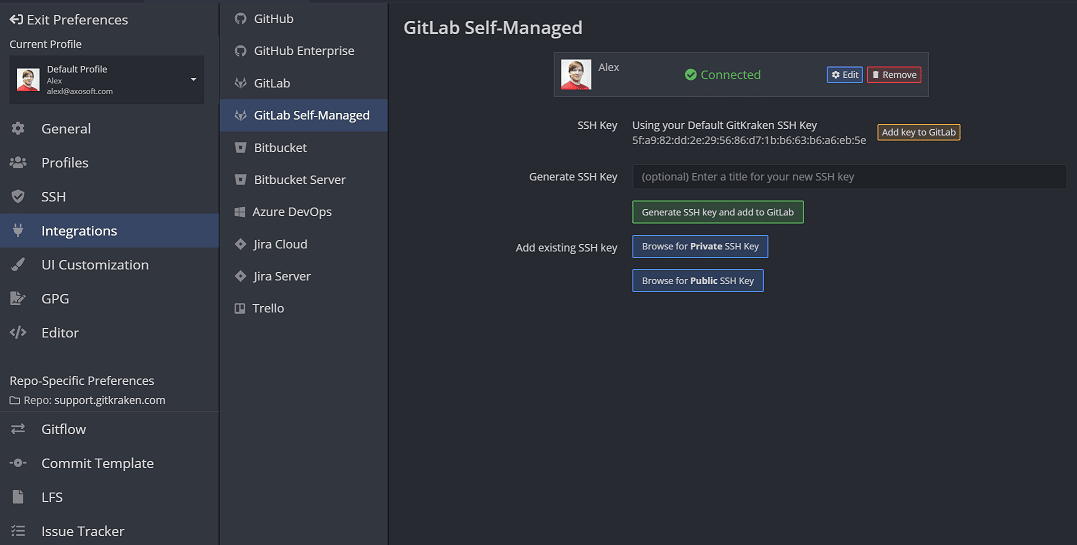Click the Editor code brackets icon
This screenshot has width=1077, height=545.
coord(18,333)
